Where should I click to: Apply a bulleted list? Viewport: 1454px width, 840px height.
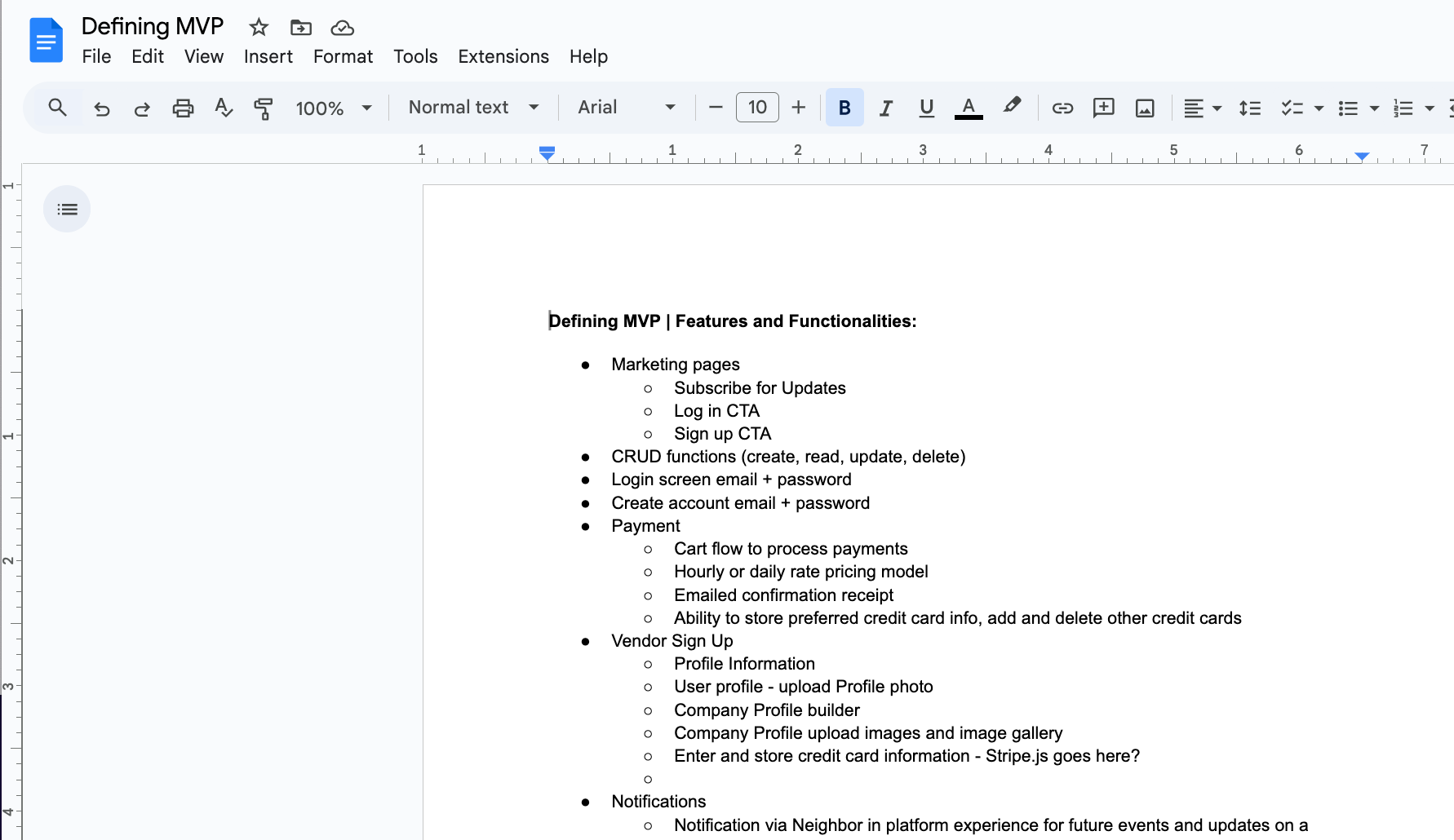pos(1348,108)
